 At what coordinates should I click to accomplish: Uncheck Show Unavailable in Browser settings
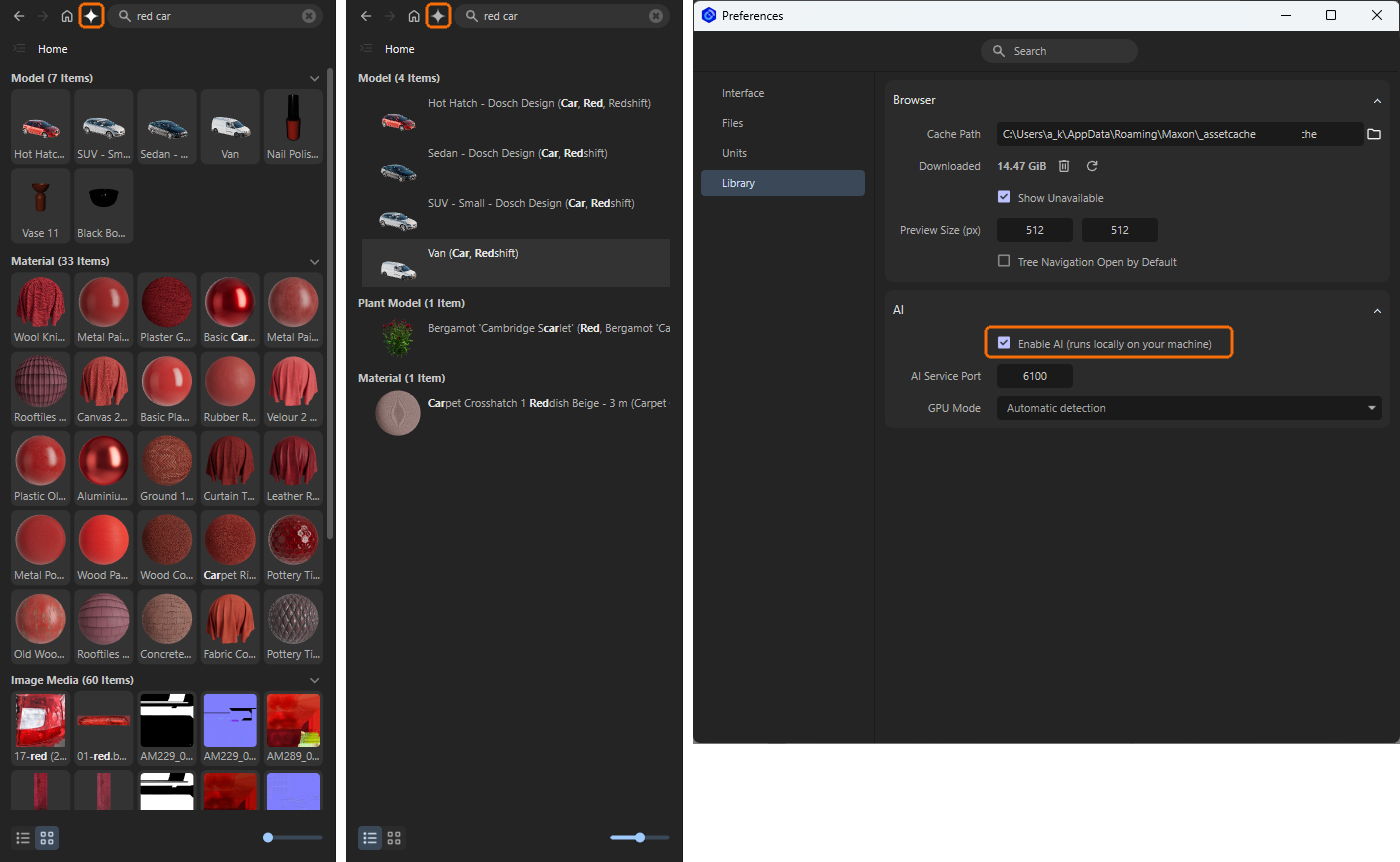[1004, 197]
